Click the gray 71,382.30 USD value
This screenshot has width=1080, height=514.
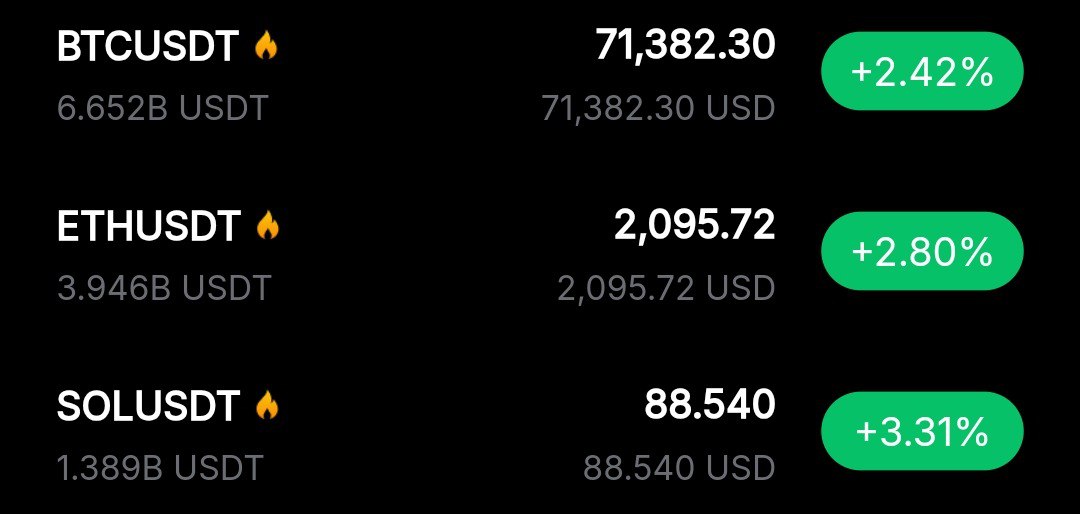point(658,108)
